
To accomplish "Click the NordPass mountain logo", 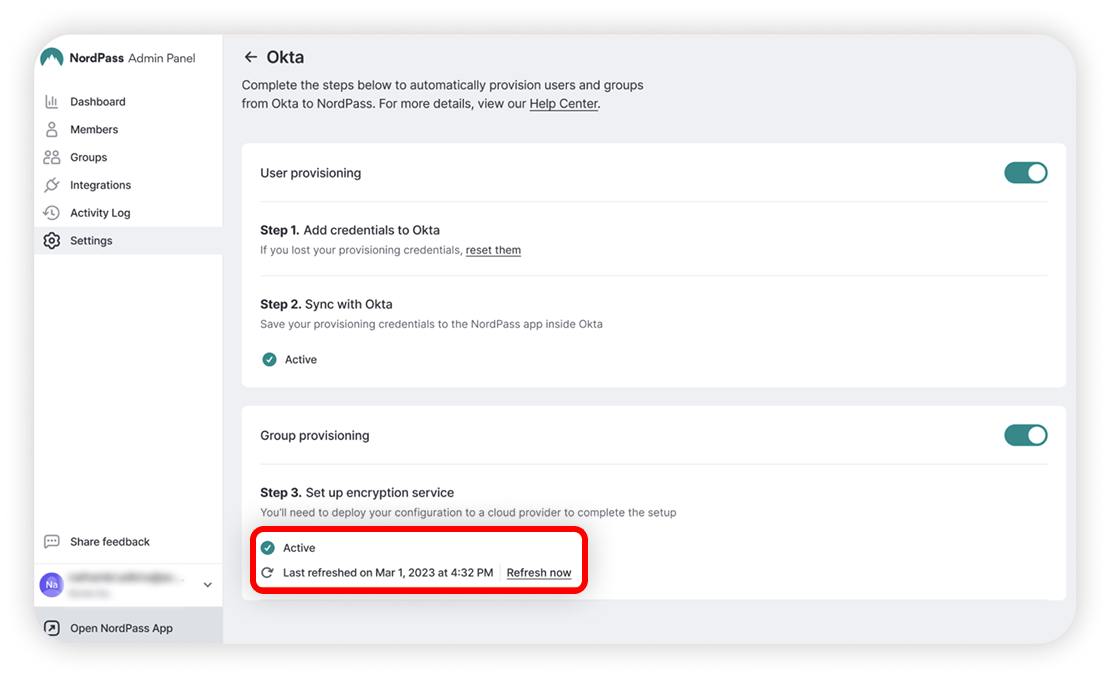I will click(52, 57).
